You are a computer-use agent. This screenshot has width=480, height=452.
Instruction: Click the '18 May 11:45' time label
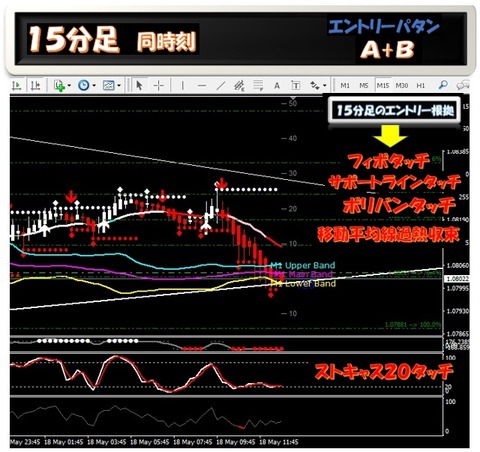pyautogui.click(x=279, y=442)
